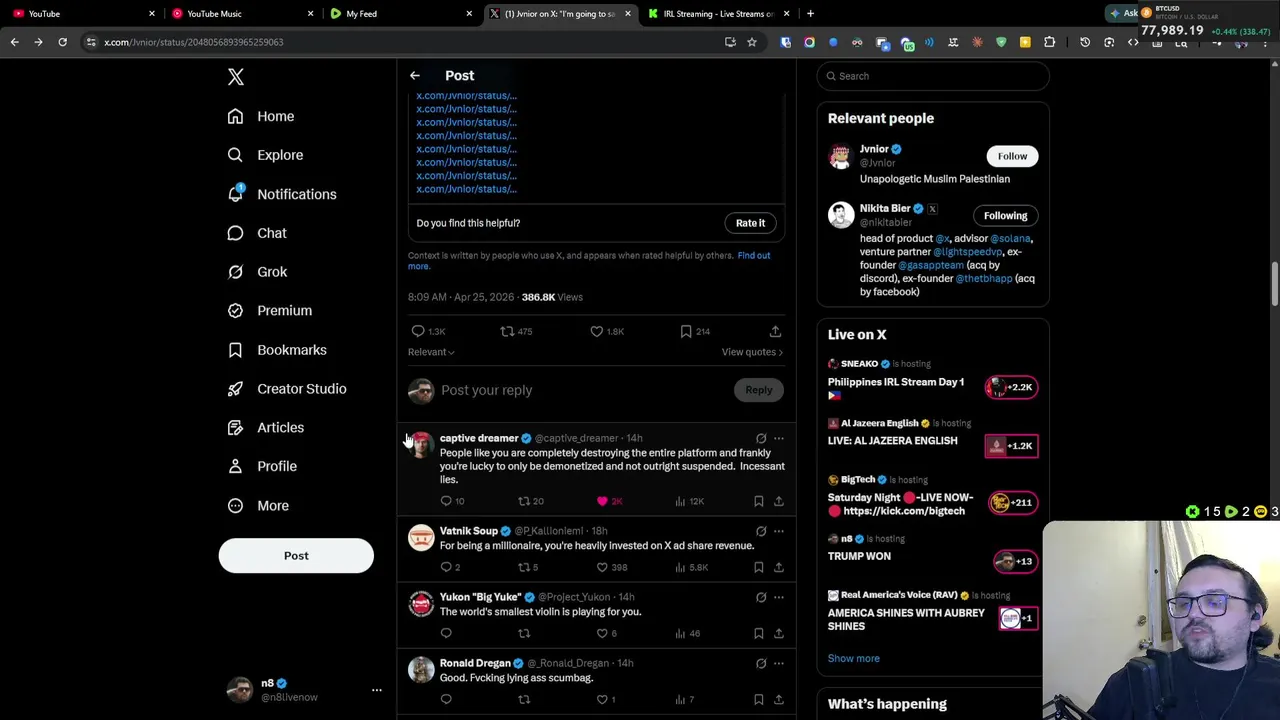Open Profile in sidebar
1280x720 pixels.
click(x=262, y=466)
